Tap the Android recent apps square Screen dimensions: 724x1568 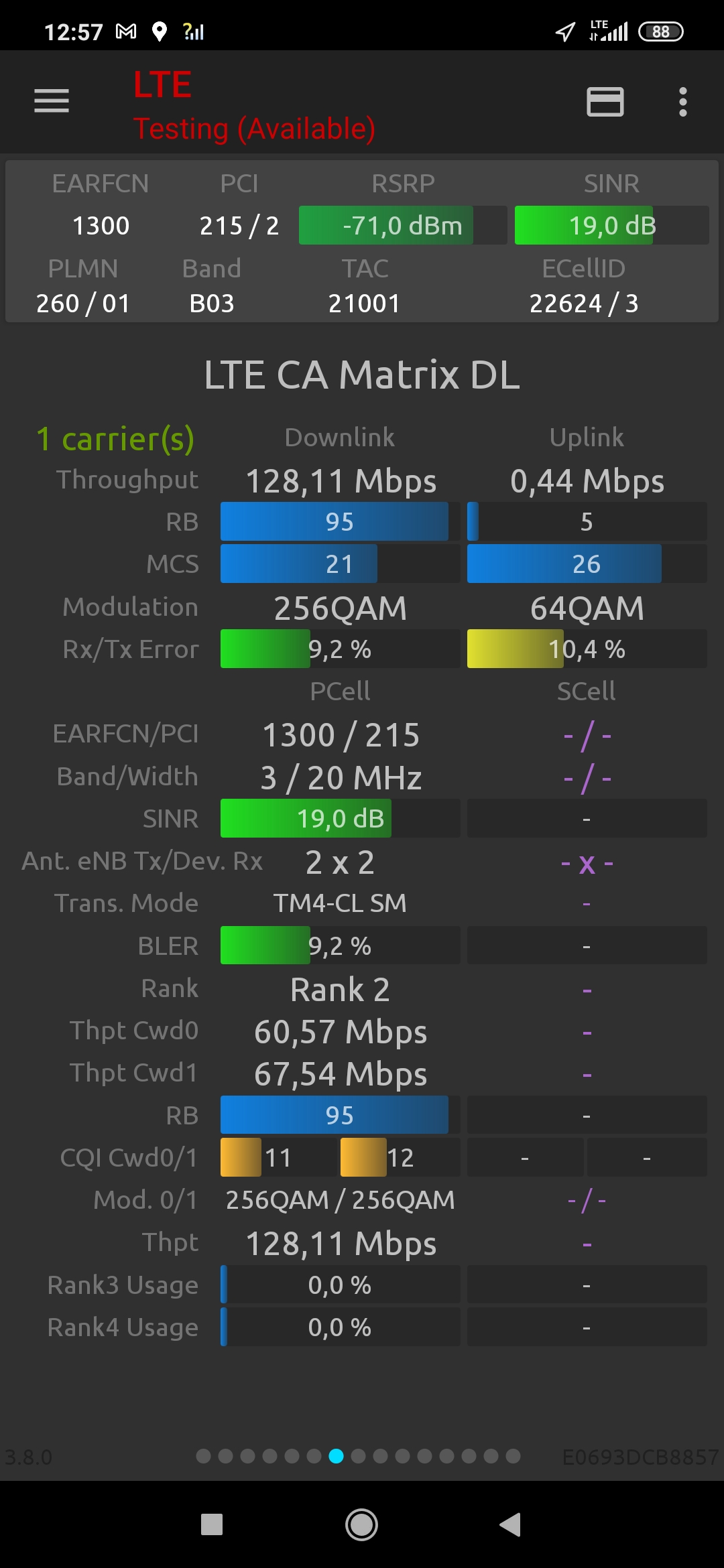212,1524
